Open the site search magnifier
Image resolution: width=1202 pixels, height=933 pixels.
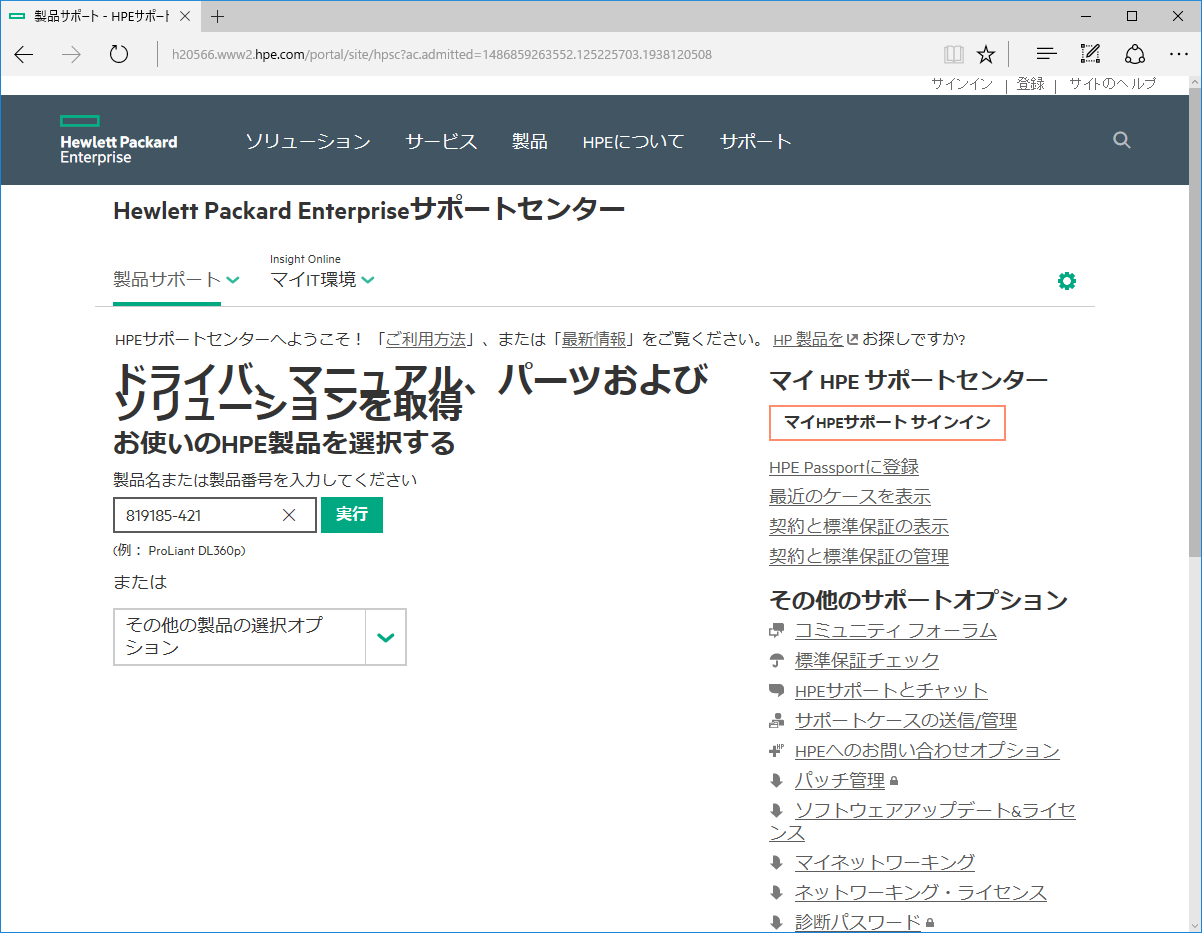pyautogui.click(x=1122, y=140)
